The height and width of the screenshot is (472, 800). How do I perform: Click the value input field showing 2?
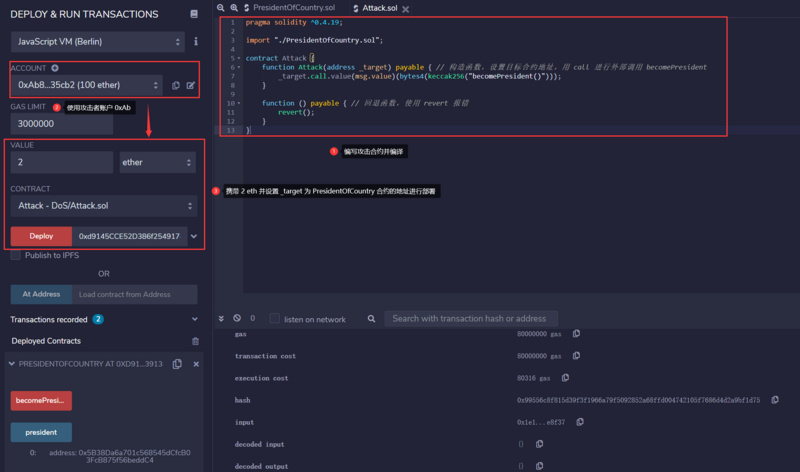pyautogui.click(x=62, y=162)
